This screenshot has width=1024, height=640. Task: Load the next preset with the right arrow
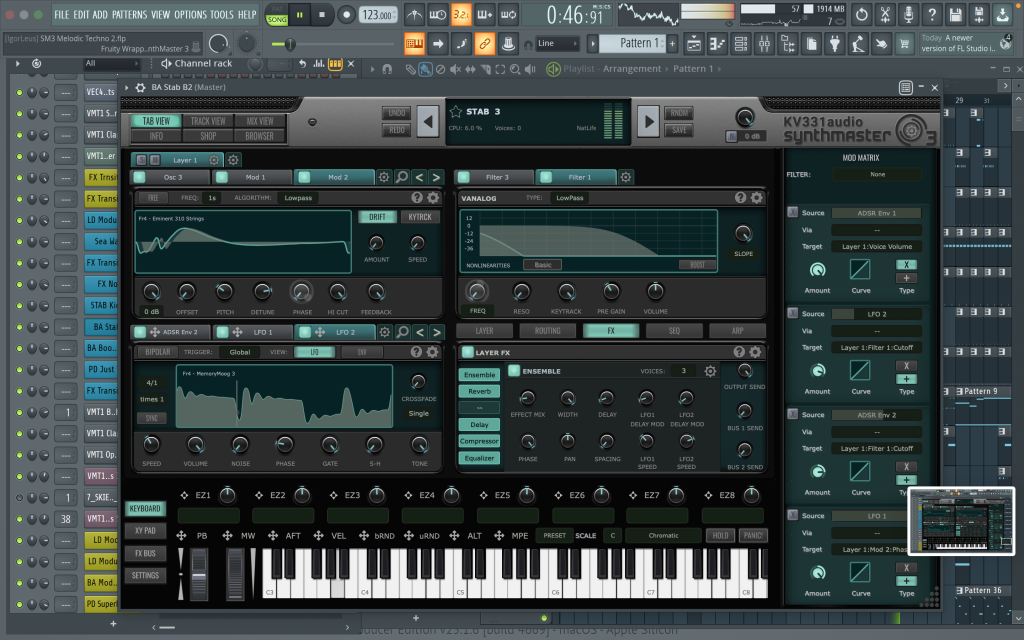[x=648, y=122]
